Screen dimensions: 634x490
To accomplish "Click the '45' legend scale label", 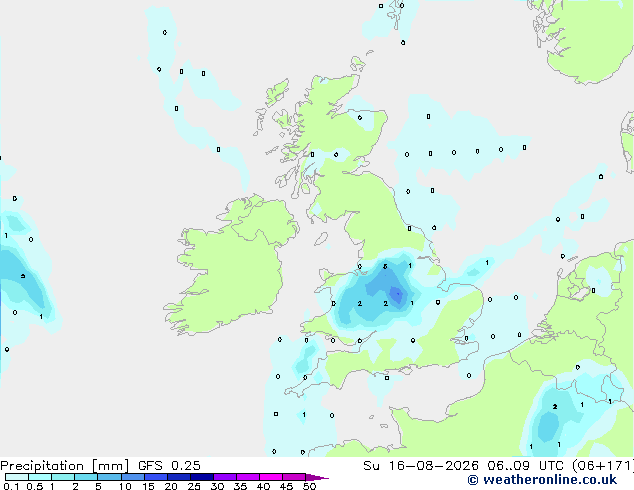I will click(286, 486).
